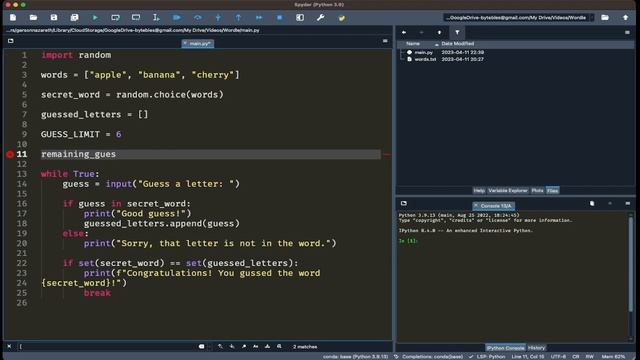
Task: Switch to the History bottom tab
Action: 536,348
